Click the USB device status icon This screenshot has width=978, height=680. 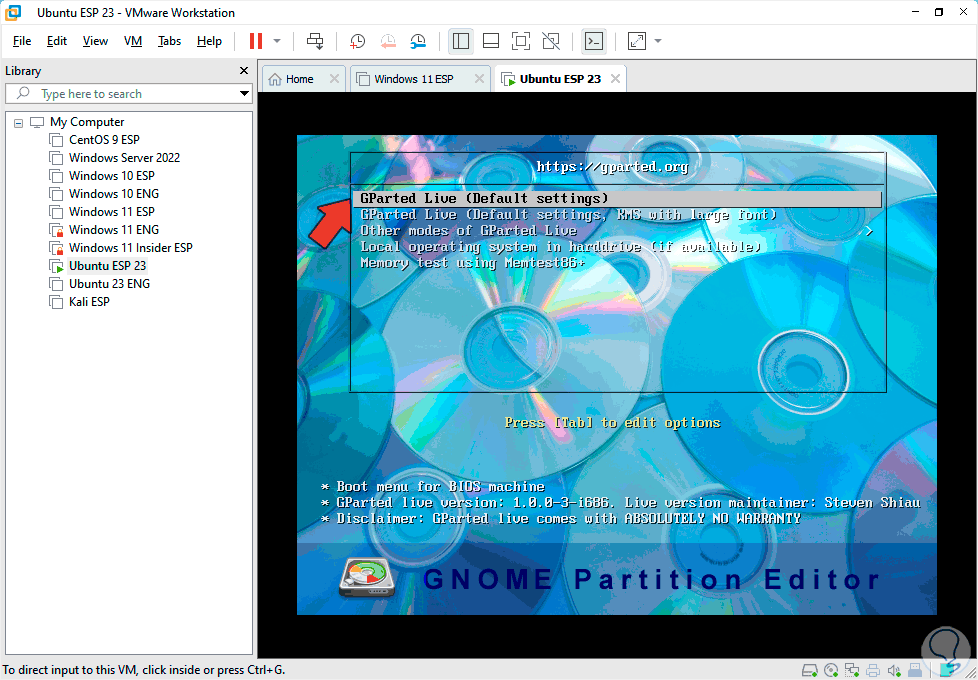915,671
